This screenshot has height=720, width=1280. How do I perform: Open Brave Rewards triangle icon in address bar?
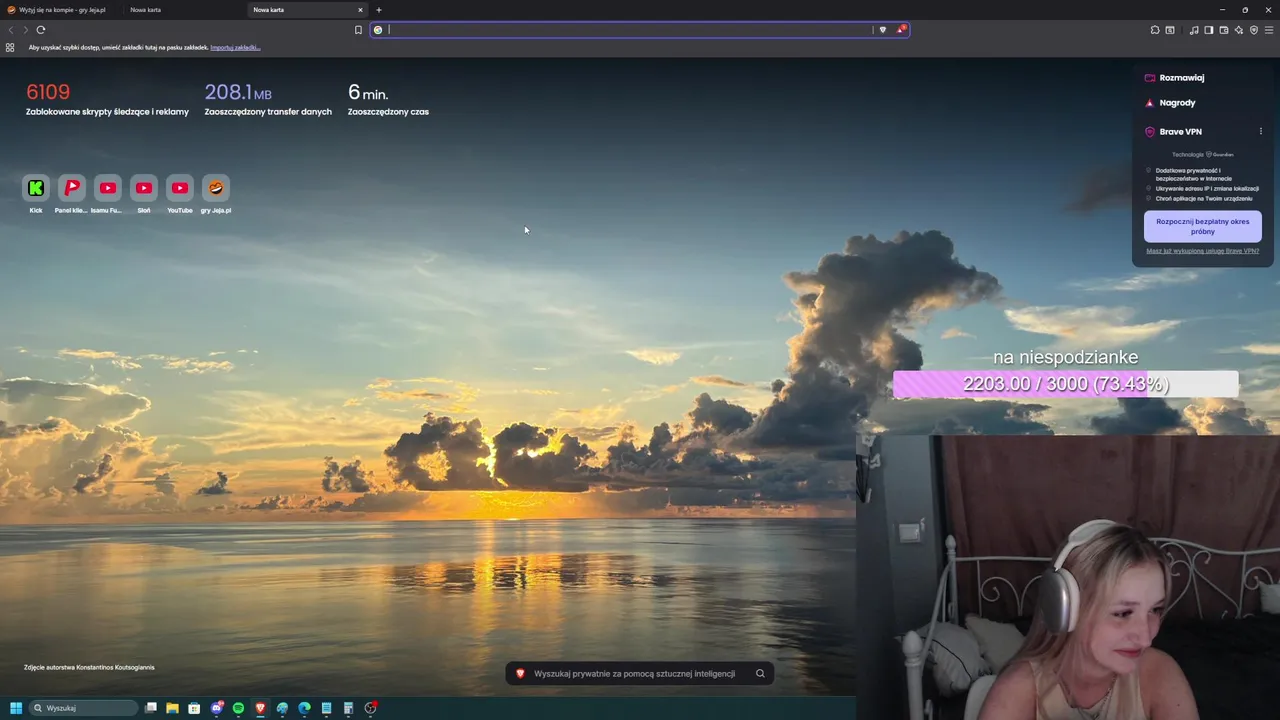(900, 30)
